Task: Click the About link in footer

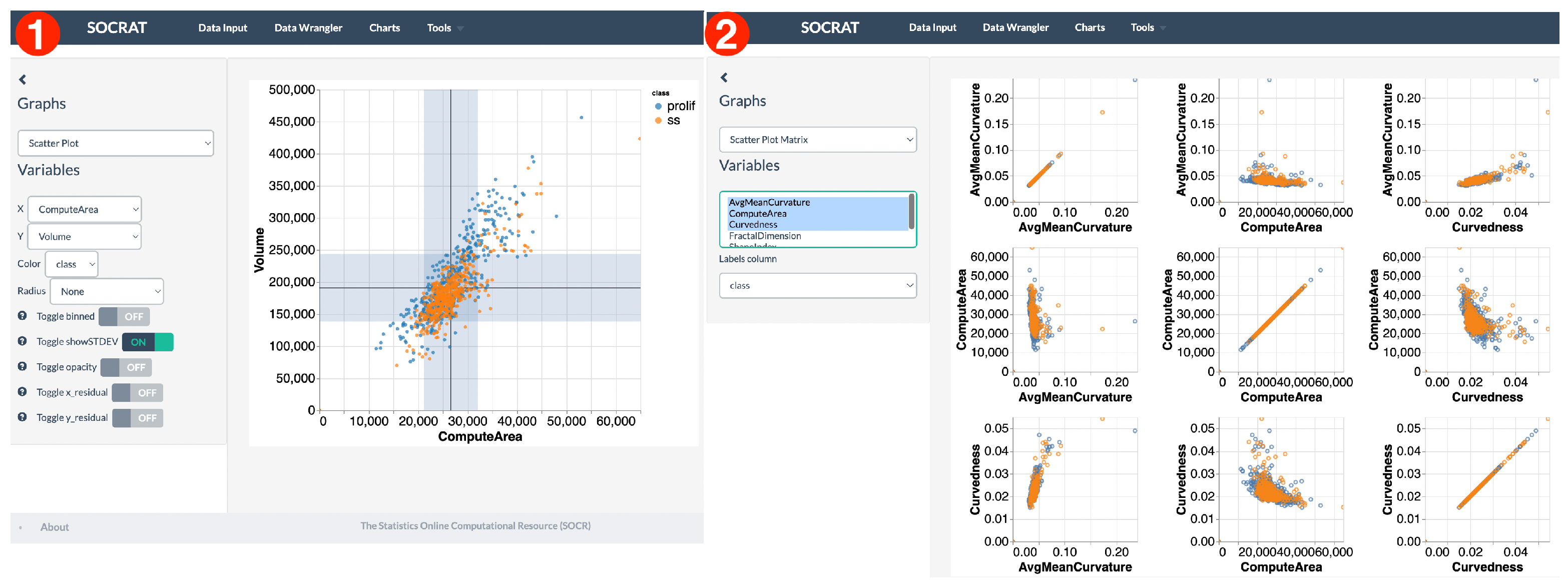Action: point(54,527)
